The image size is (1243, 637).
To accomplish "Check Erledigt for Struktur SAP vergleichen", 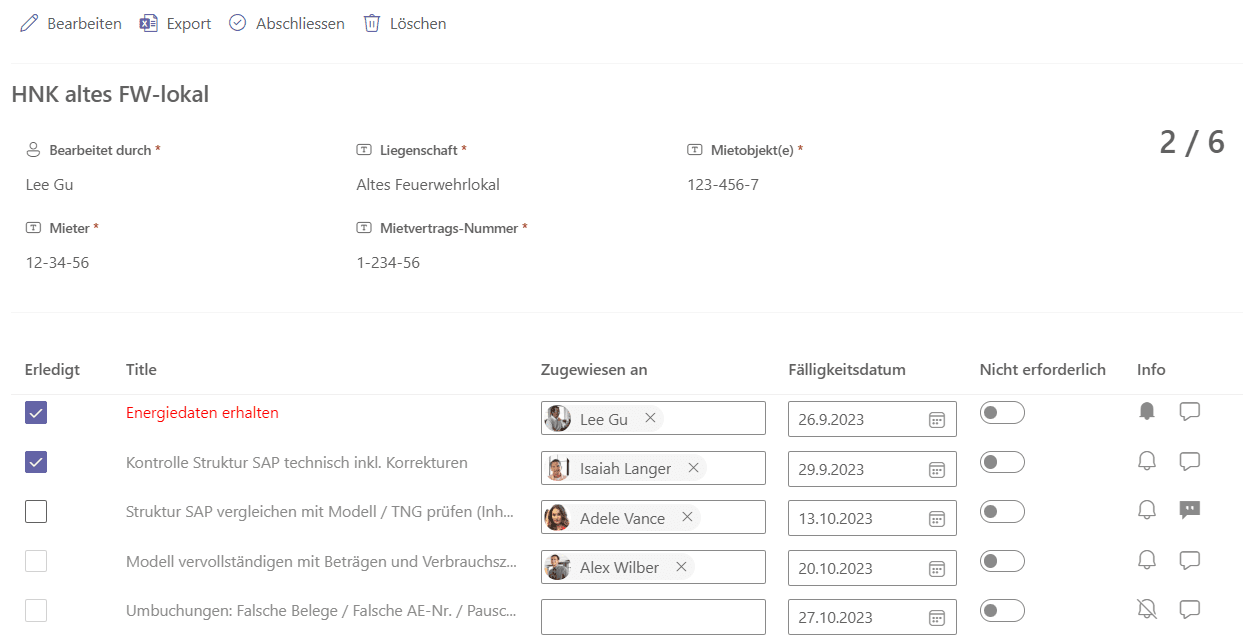I will click(36, 511).
